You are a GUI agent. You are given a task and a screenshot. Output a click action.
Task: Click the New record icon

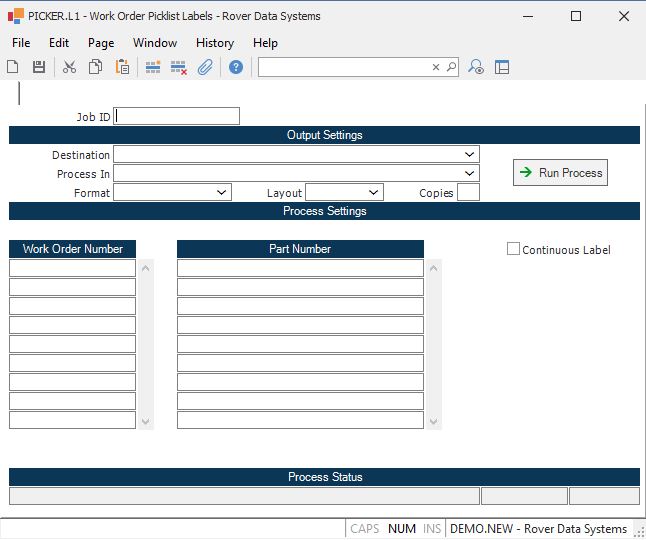click(x=13, y=67)
